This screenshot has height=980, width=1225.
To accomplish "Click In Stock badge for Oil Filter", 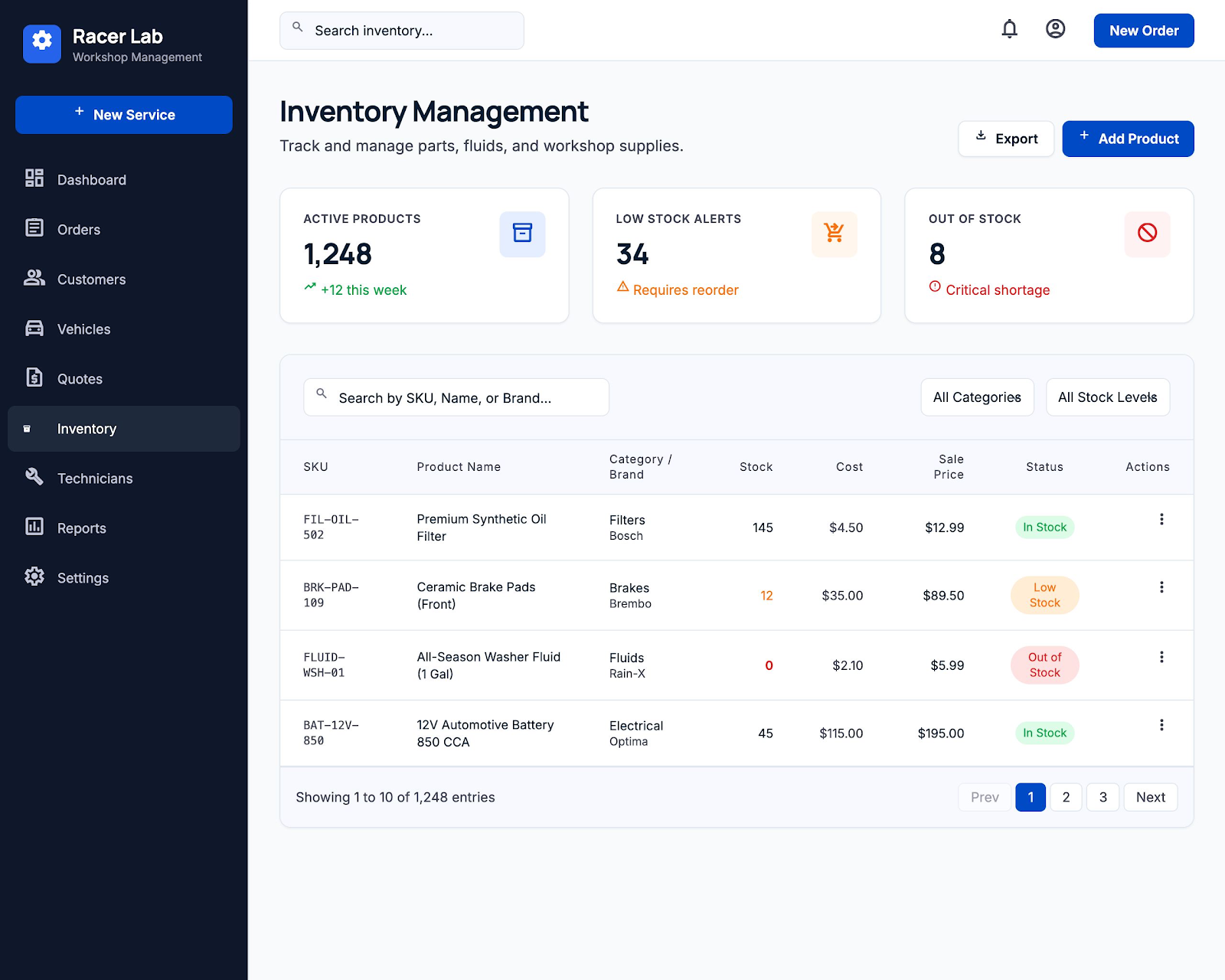I will click(x=1044, y=527).
